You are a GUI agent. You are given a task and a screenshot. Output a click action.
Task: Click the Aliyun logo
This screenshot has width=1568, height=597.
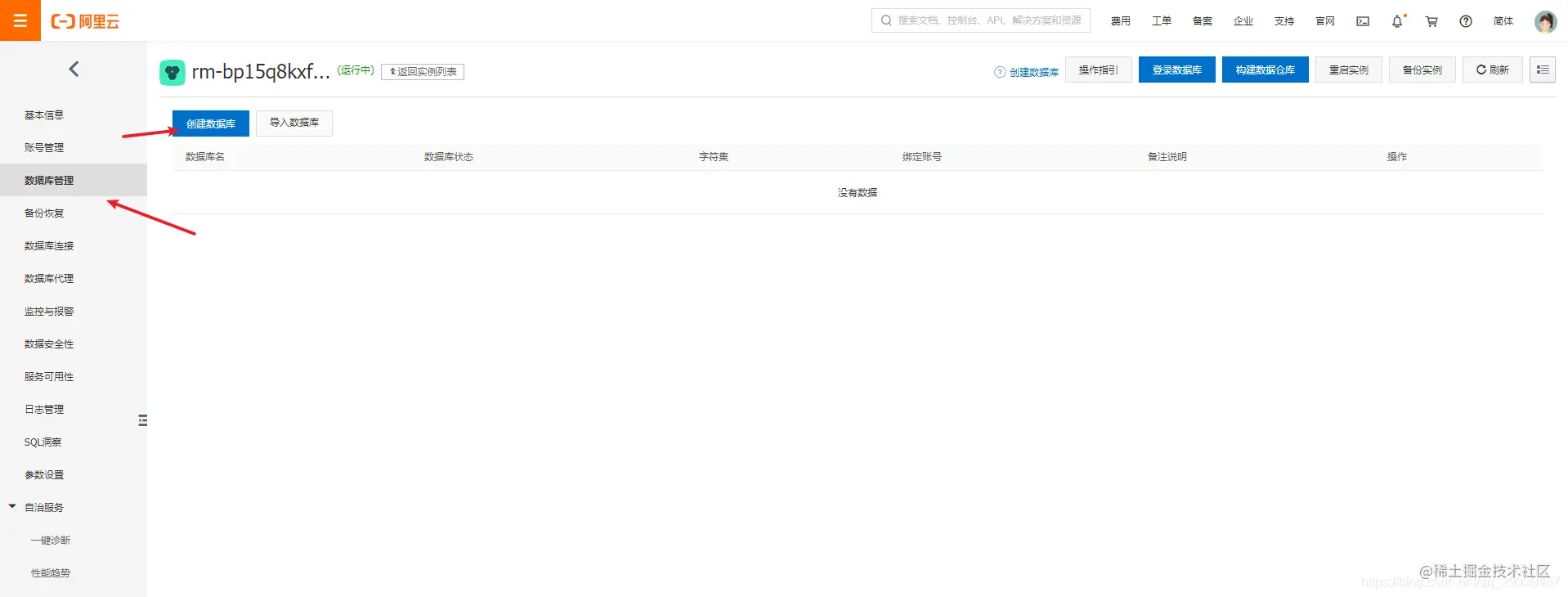[x=85, y=21]
